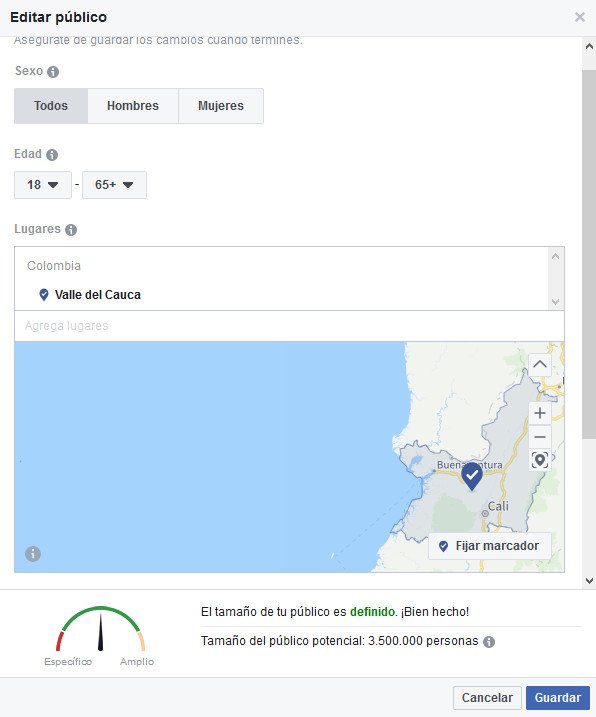
Task: Click the dialog vertical scrollbar thumb
Action: point(589,255)
